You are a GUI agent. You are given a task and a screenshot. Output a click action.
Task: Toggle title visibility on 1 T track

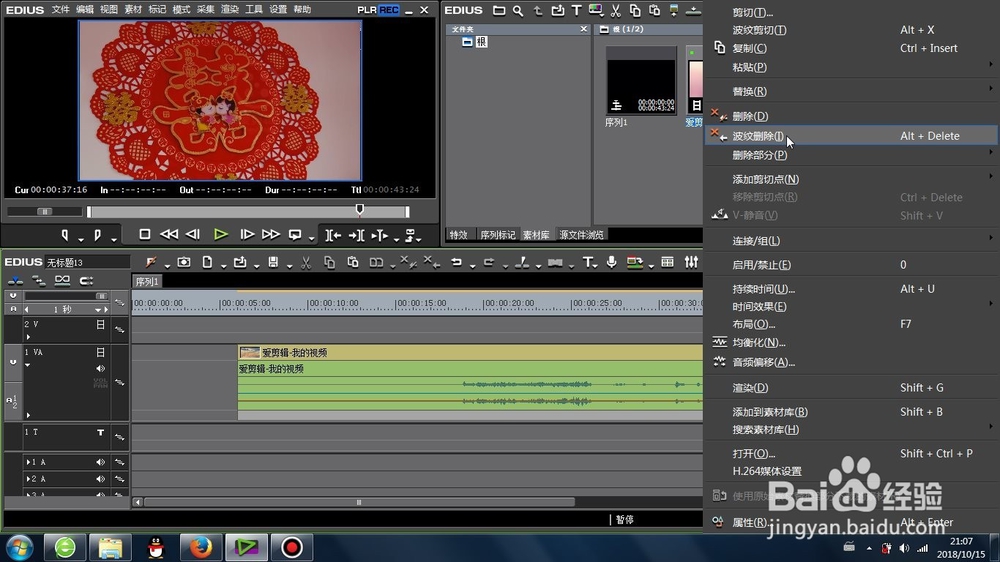[100, 433]
